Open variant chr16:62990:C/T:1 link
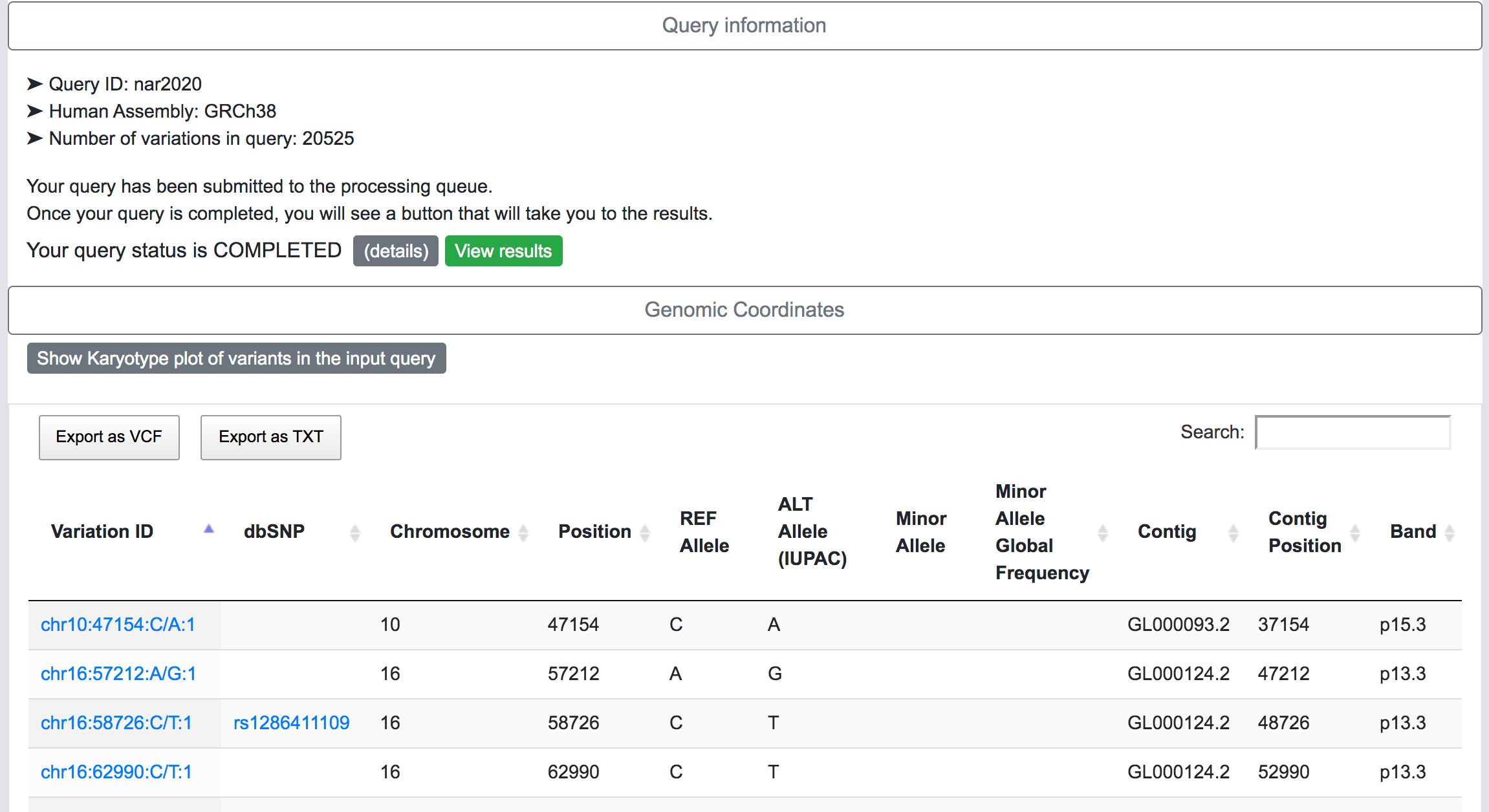Screen dimensions: 1489x812 click(x=116, y=772)
